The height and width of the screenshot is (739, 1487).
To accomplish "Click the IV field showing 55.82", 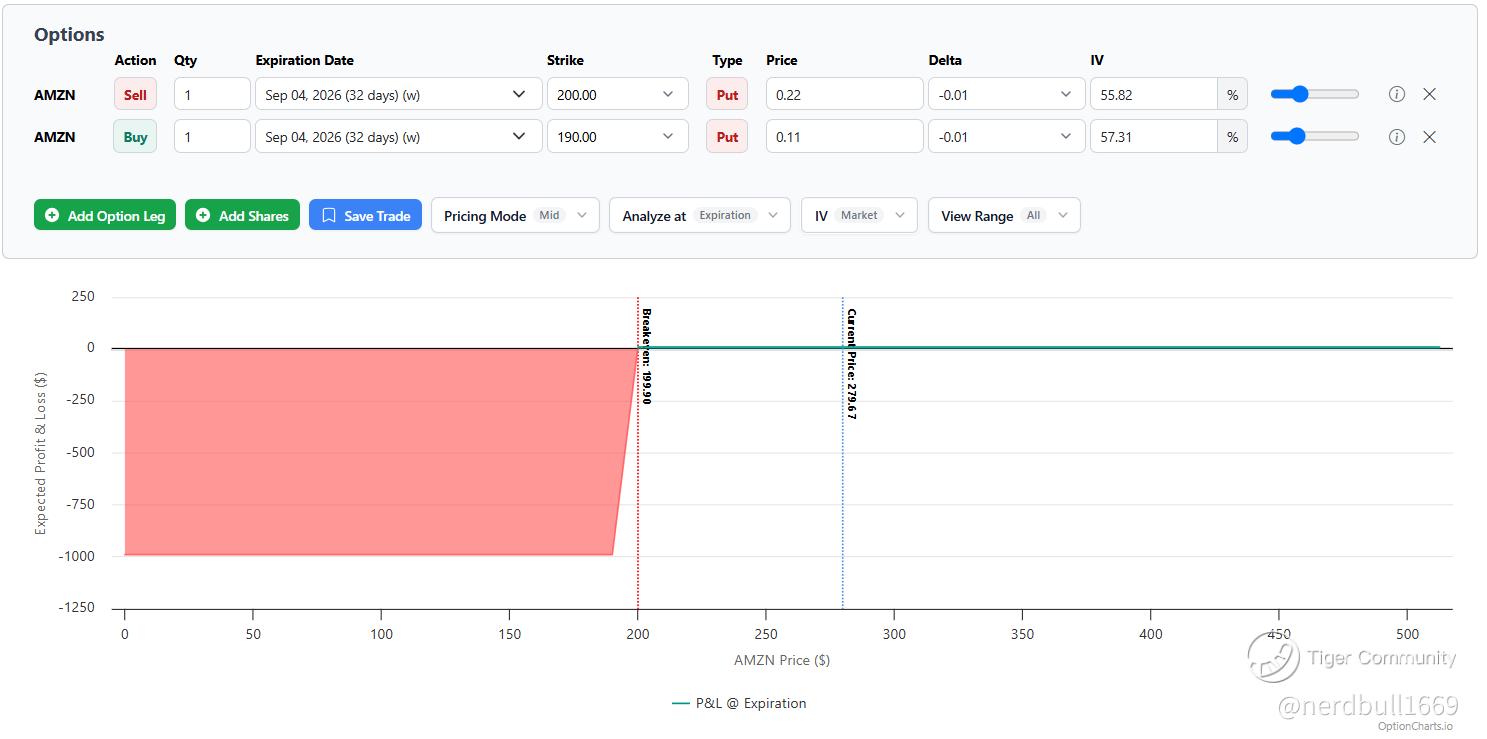I will coord(1154,94).
